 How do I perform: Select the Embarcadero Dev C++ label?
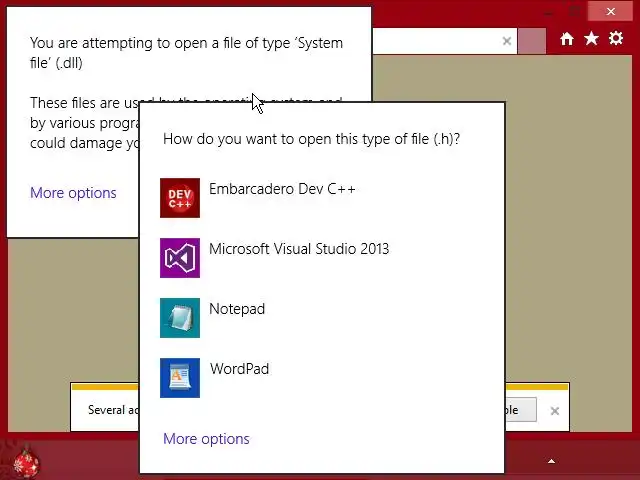[282, 189]
